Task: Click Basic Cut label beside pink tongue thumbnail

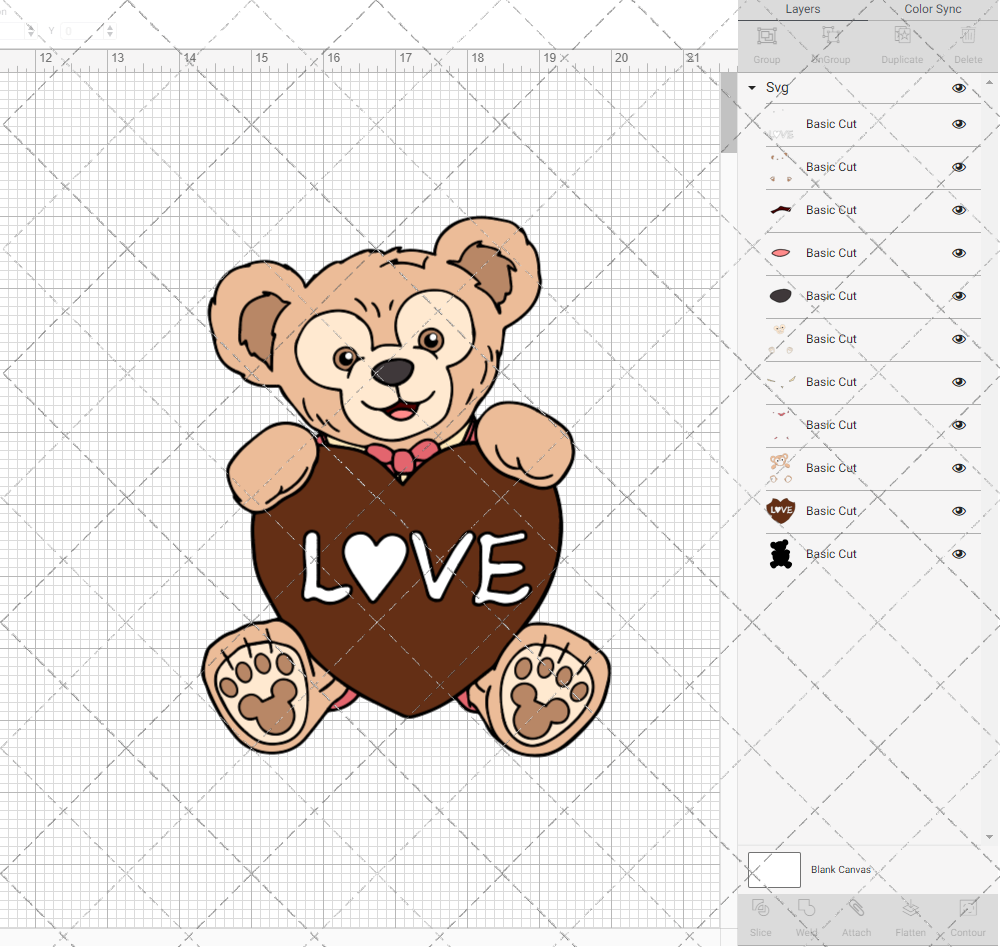Action: coord(831,253)
